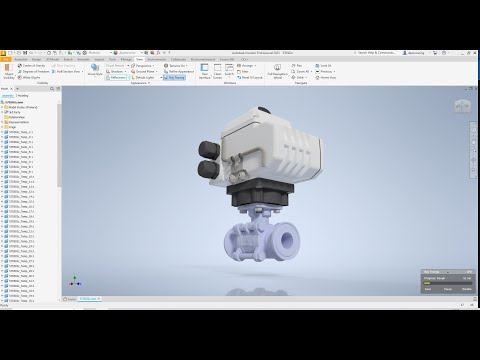The image size is (480, 360).
Task: Activate Clean Screen mode
Action: (217, 71)
